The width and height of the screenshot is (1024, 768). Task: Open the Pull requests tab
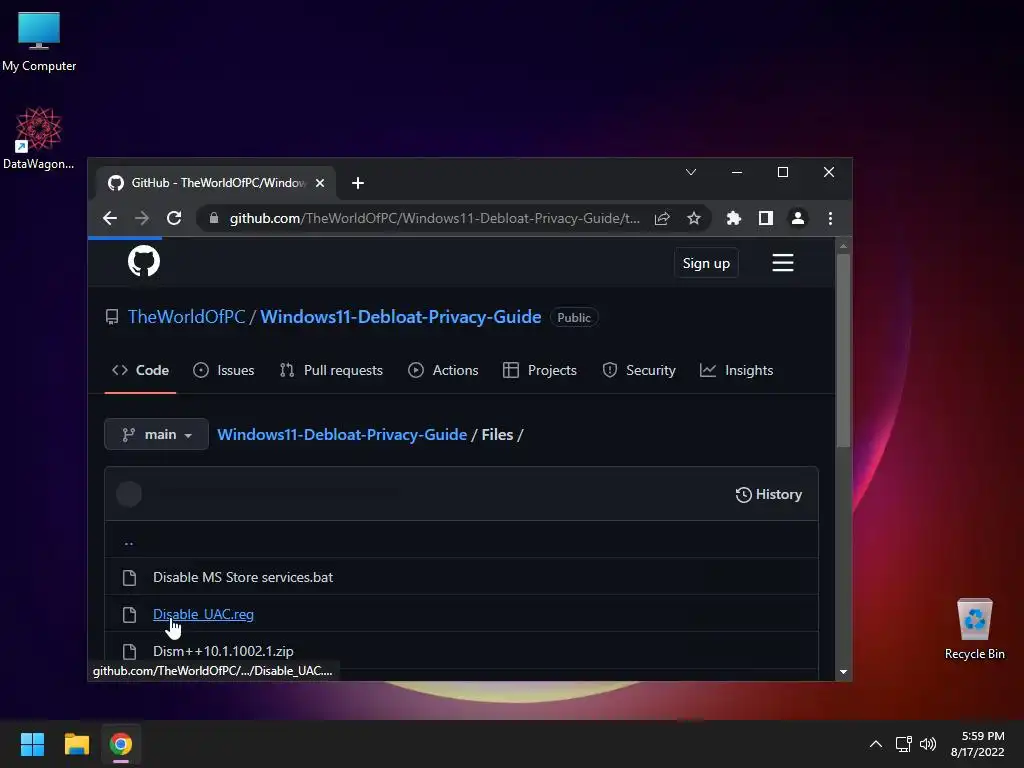pyautogui.click(x=331, y=370)
